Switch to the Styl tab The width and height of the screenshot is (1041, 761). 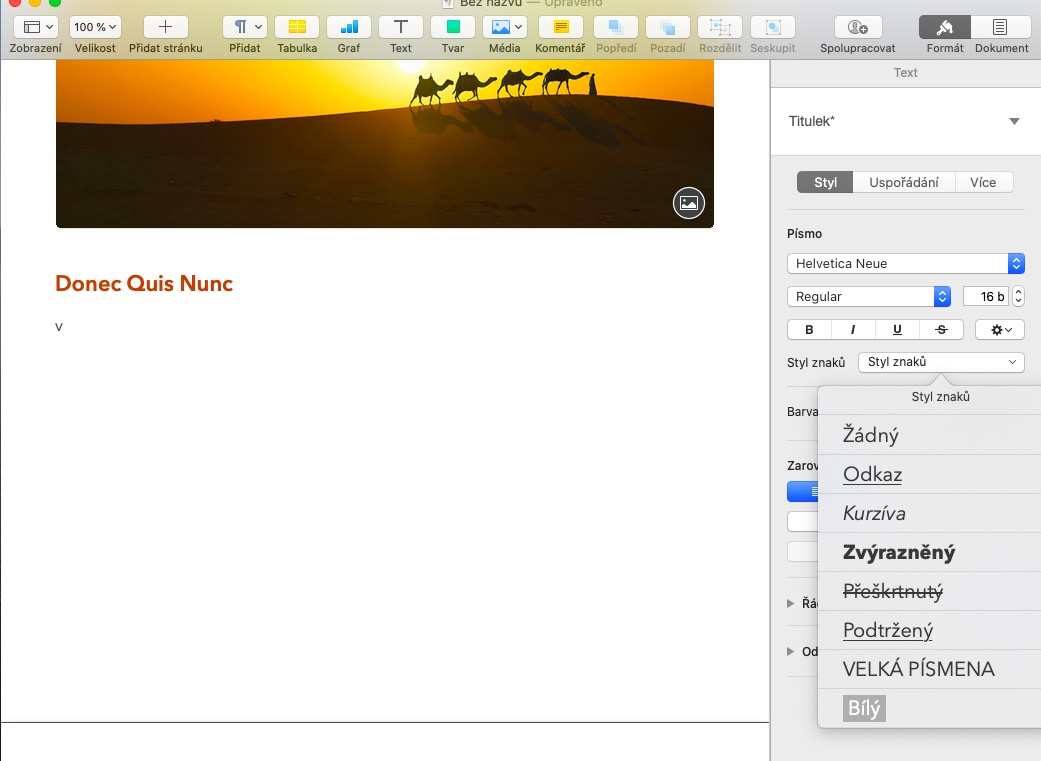coord(825,183)
